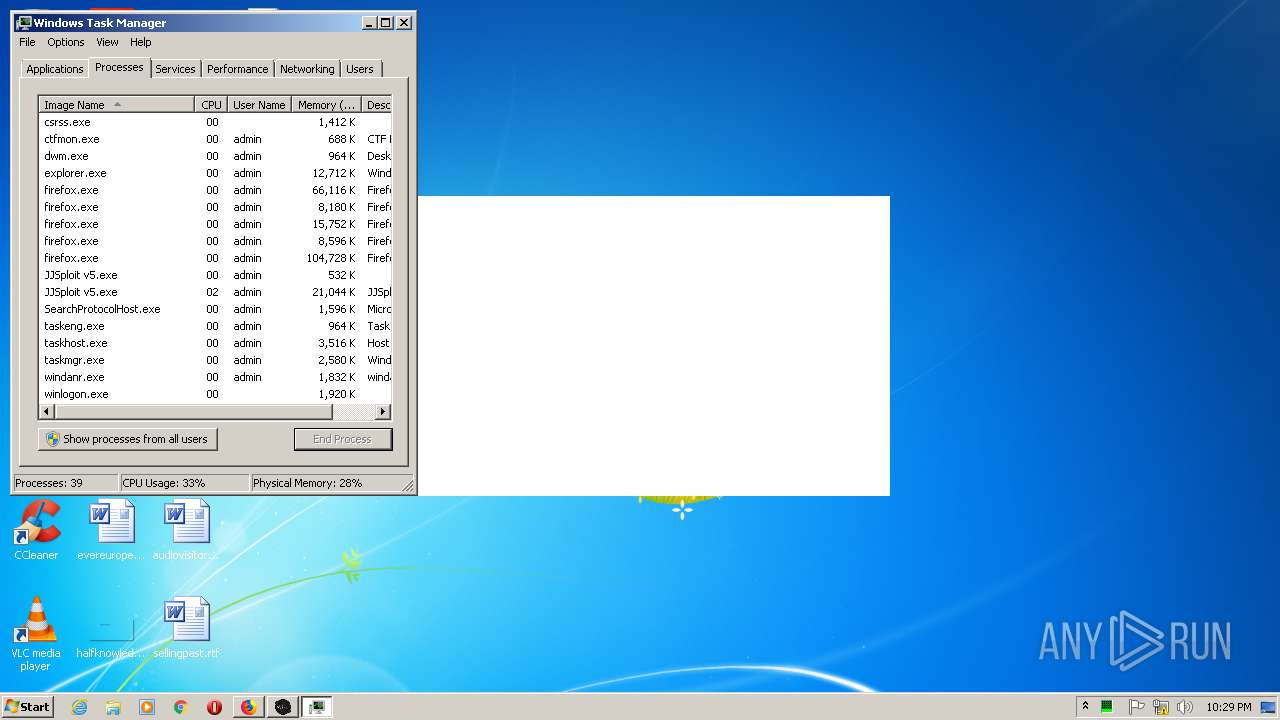This screenshot has height=720, width=1280.
Task: Sort by Description column header
Action: (377, 105)
